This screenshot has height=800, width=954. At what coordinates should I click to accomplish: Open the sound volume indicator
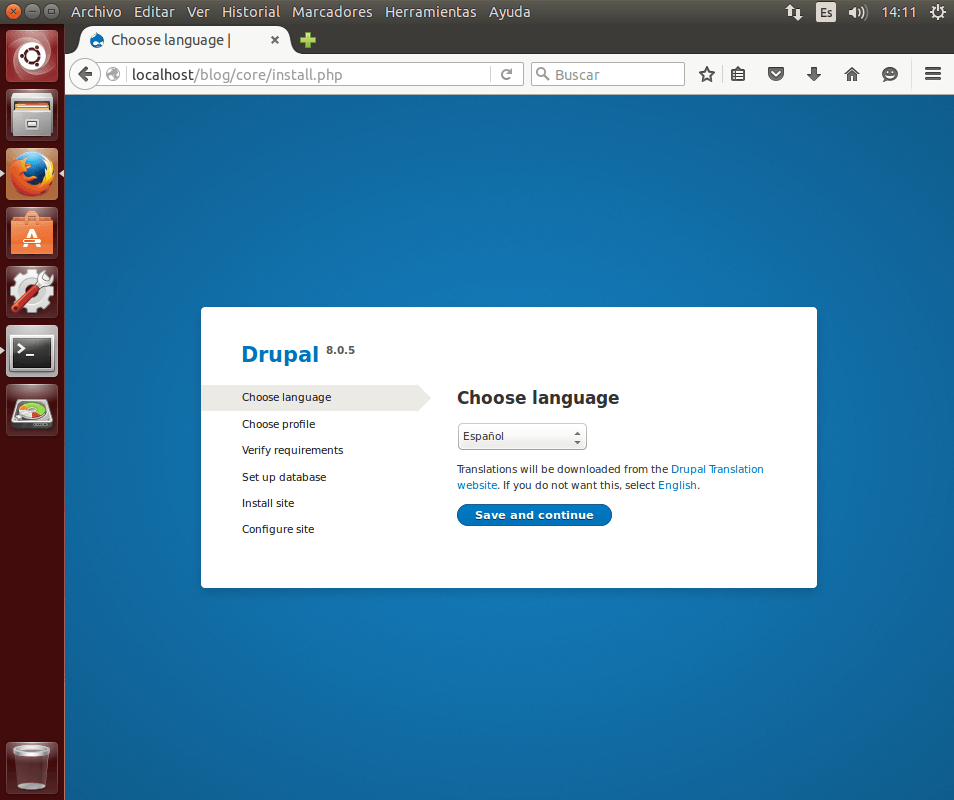click(858, 12)
